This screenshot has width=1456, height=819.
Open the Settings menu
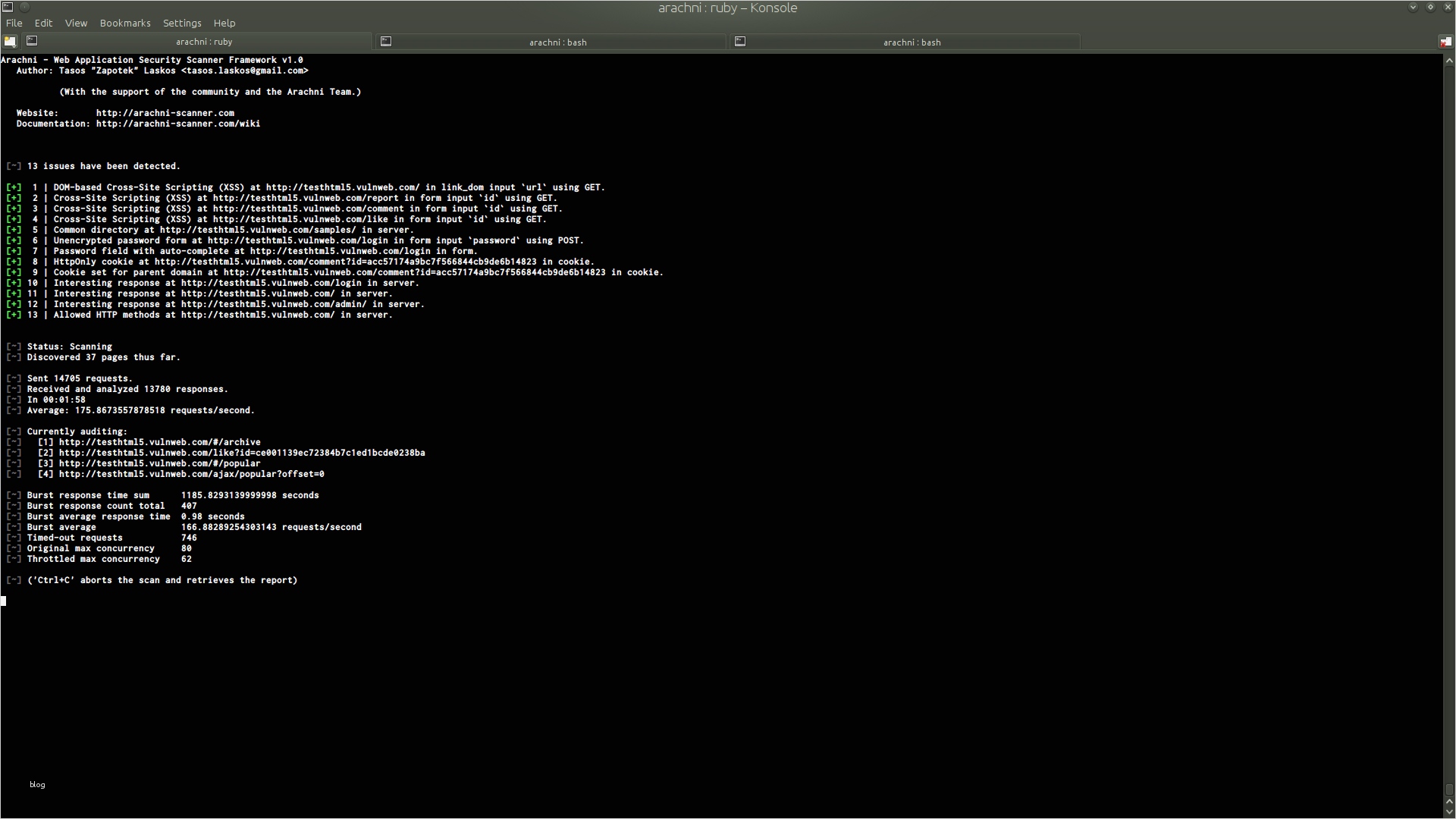(x=182, y=23)
